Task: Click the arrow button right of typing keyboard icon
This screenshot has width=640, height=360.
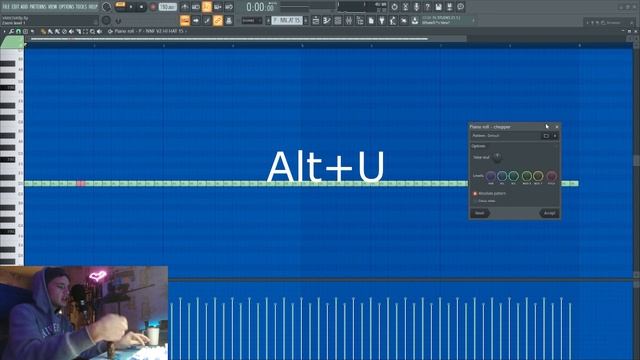Action: pyautogui.click(x=196, y=20)
